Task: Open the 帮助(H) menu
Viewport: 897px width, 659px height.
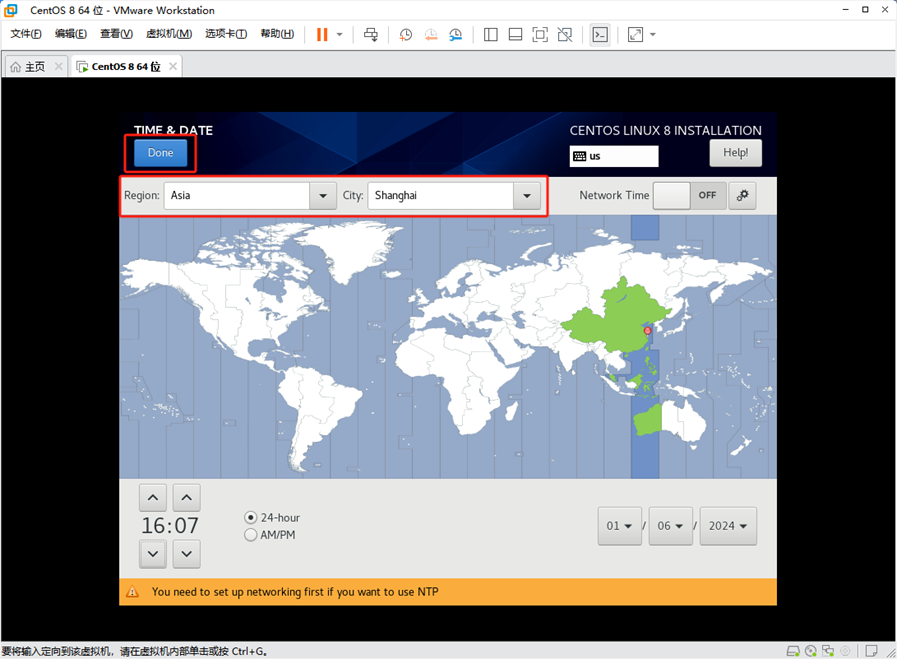Action: tap(277, 34)
